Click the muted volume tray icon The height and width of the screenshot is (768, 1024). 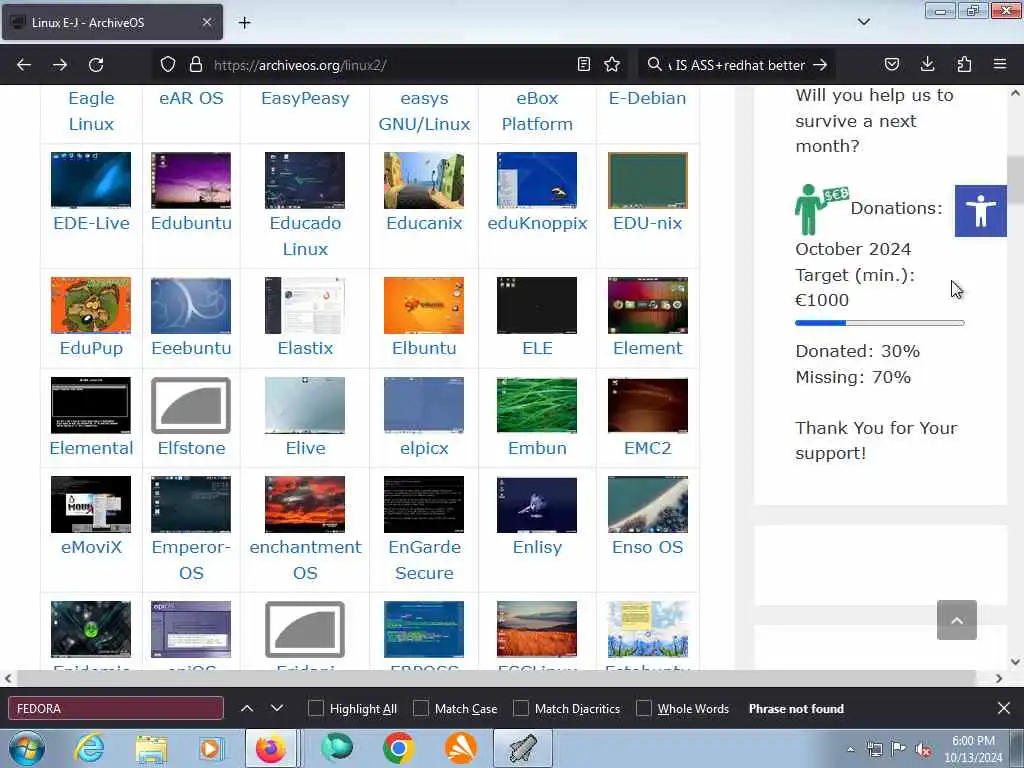(923, 750)
